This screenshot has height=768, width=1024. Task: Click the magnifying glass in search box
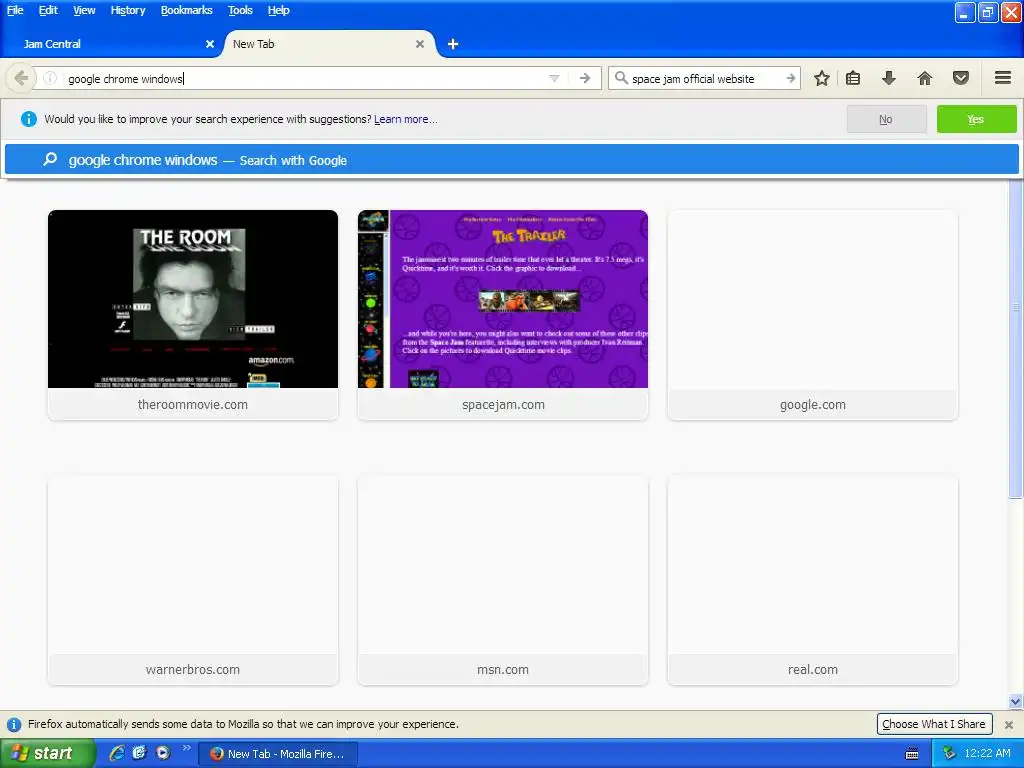click(621, 78)
